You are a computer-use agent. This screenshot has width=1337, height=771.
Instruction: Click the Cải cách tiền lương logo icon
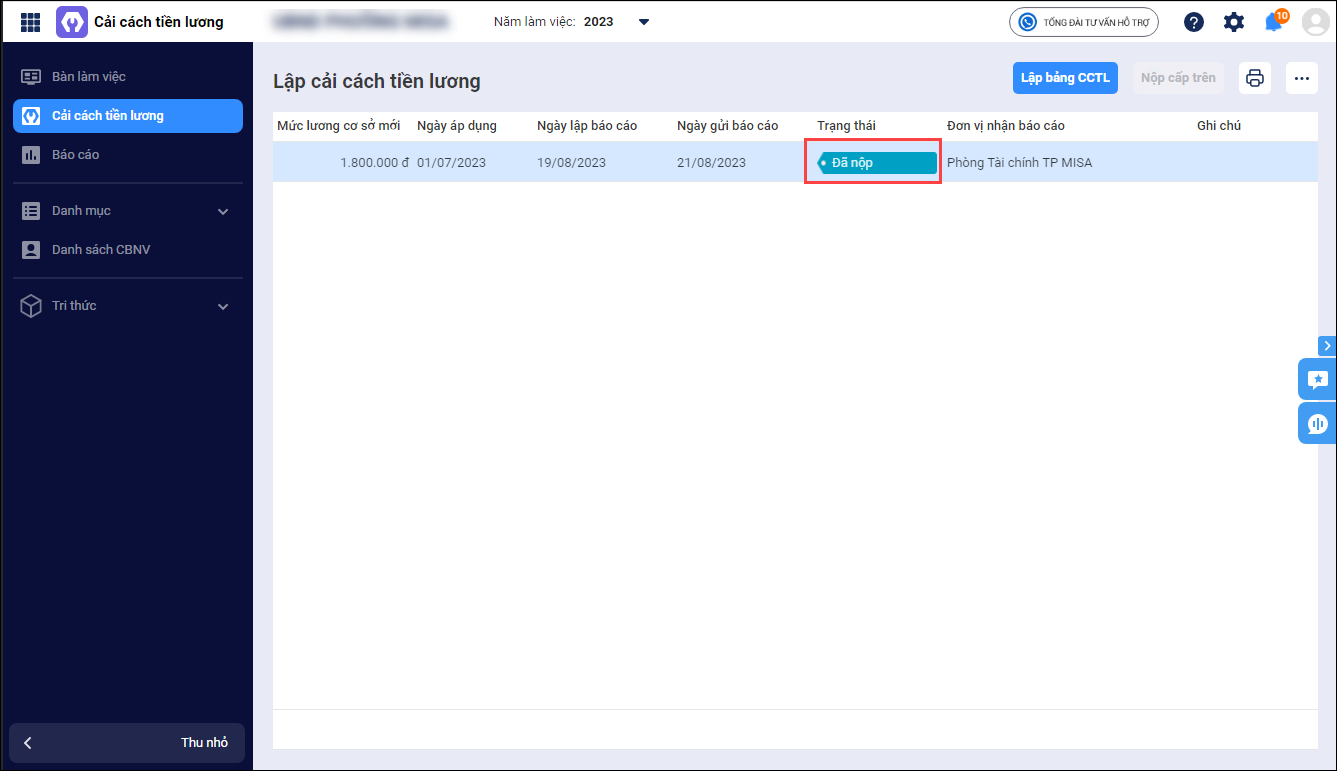[x=72, y=22]
